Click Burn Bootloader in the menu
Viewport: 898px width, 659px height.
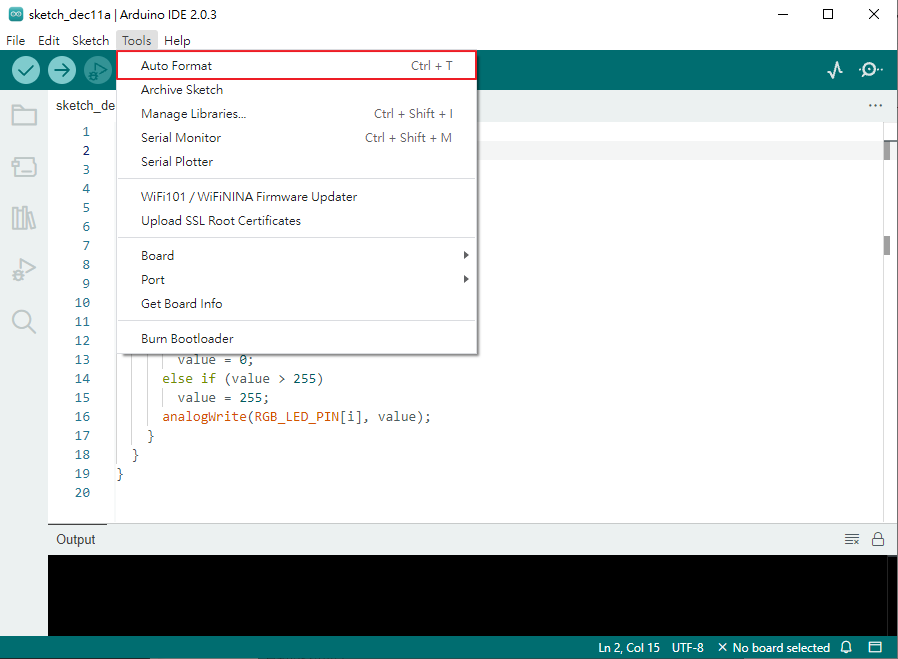[x=187, y=339]
